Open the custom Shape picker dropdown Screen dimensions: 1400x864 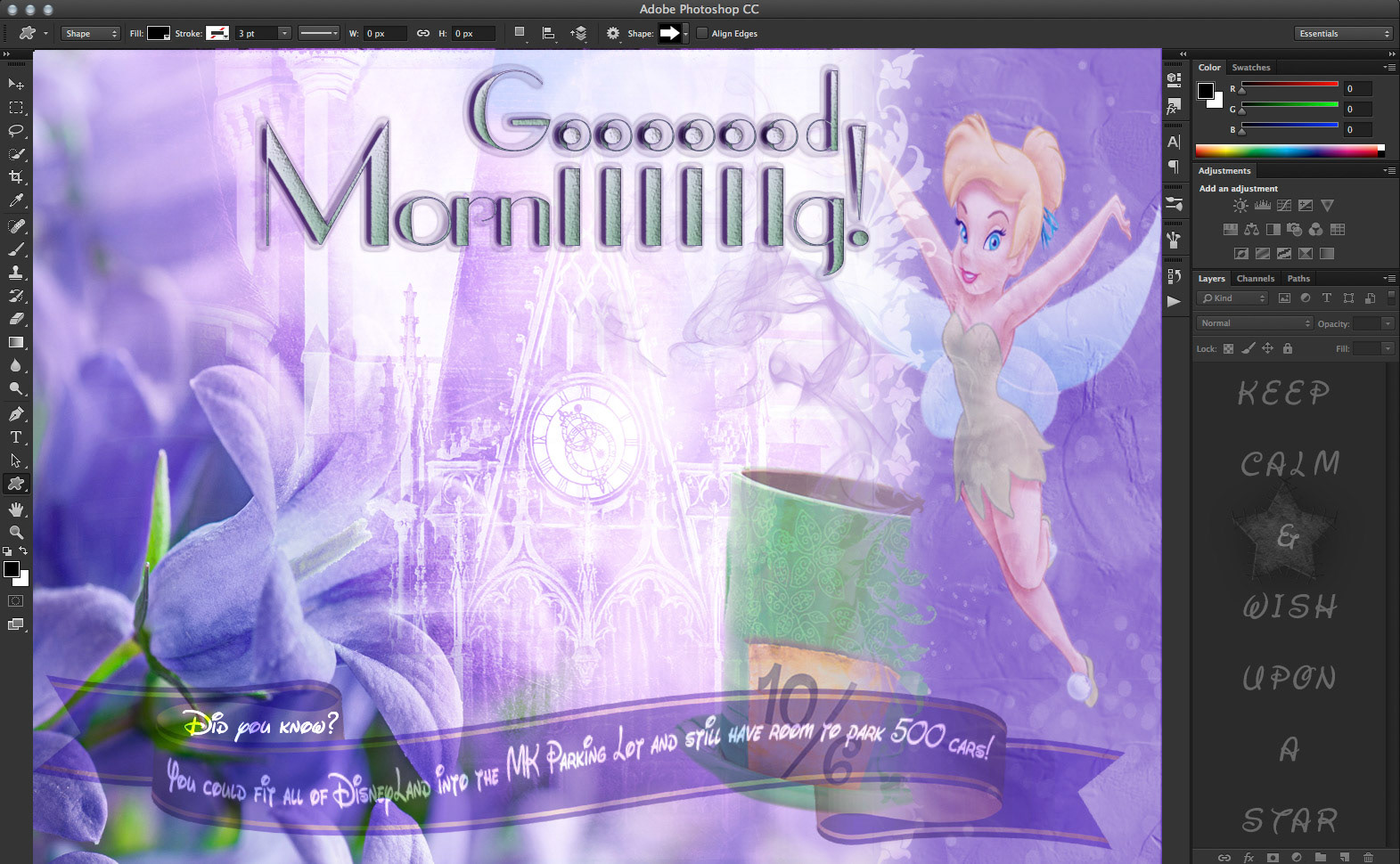pos(685,34)
